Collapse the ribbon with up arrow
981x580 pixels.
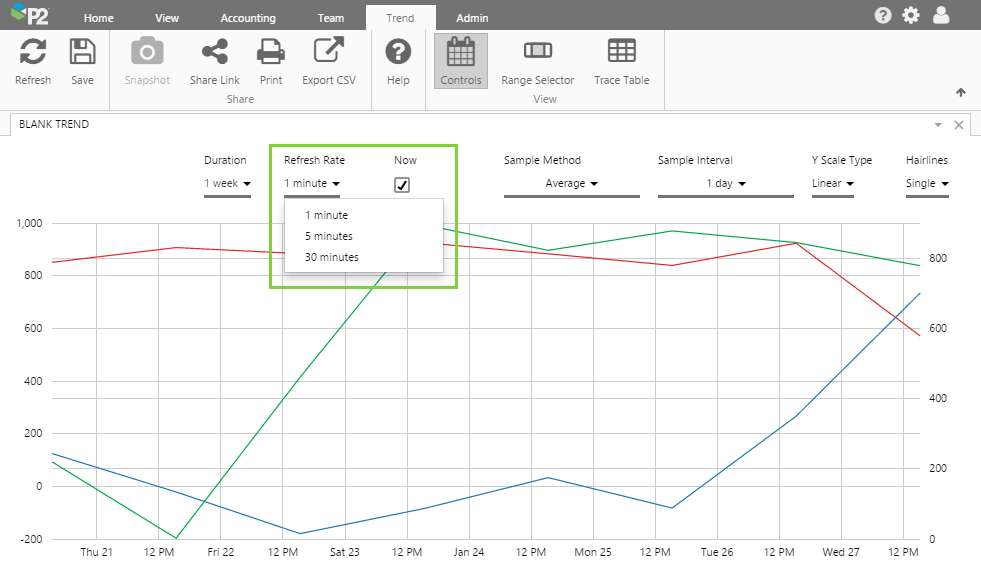pyautogui.click(x=961, y=92)
